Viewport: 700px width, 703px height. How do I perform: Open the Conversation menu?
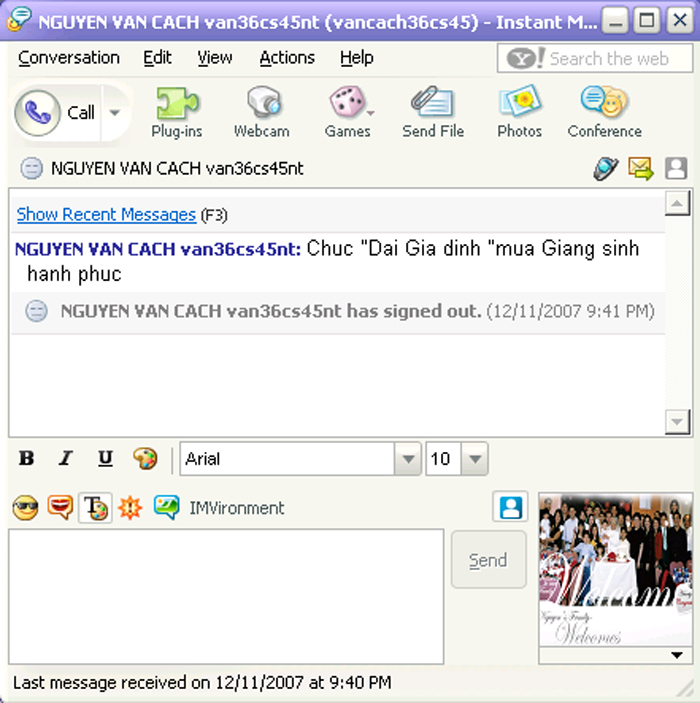click(69, 58)
